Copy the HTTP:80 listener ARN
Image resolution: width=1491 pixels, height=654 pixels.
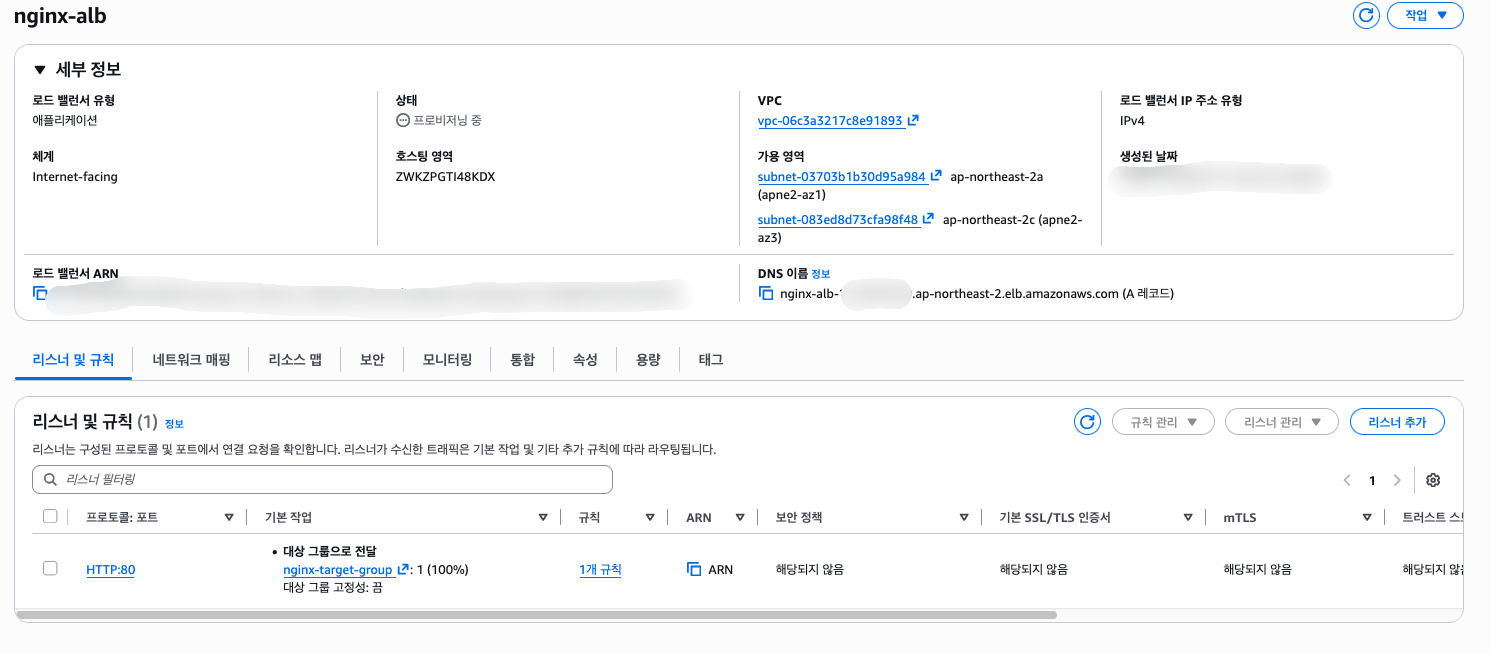[x=694, y=570]
